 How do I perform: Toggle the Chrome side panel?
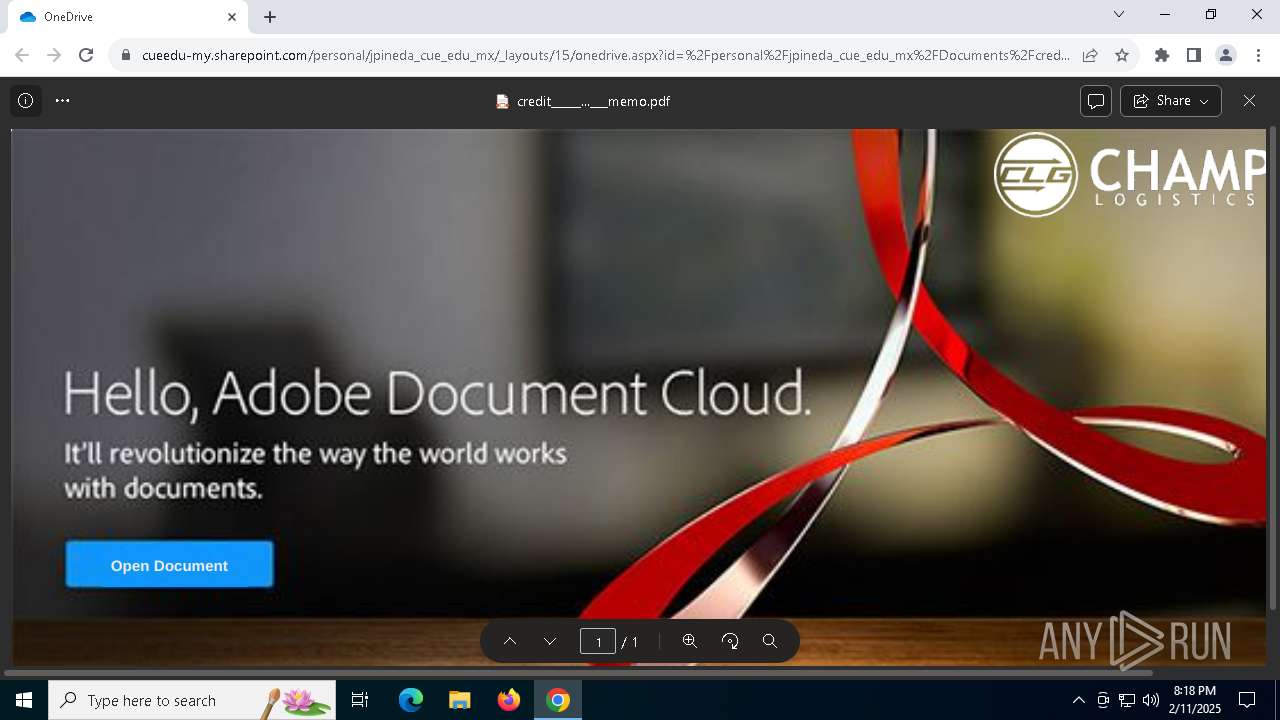click(1194, 55)
